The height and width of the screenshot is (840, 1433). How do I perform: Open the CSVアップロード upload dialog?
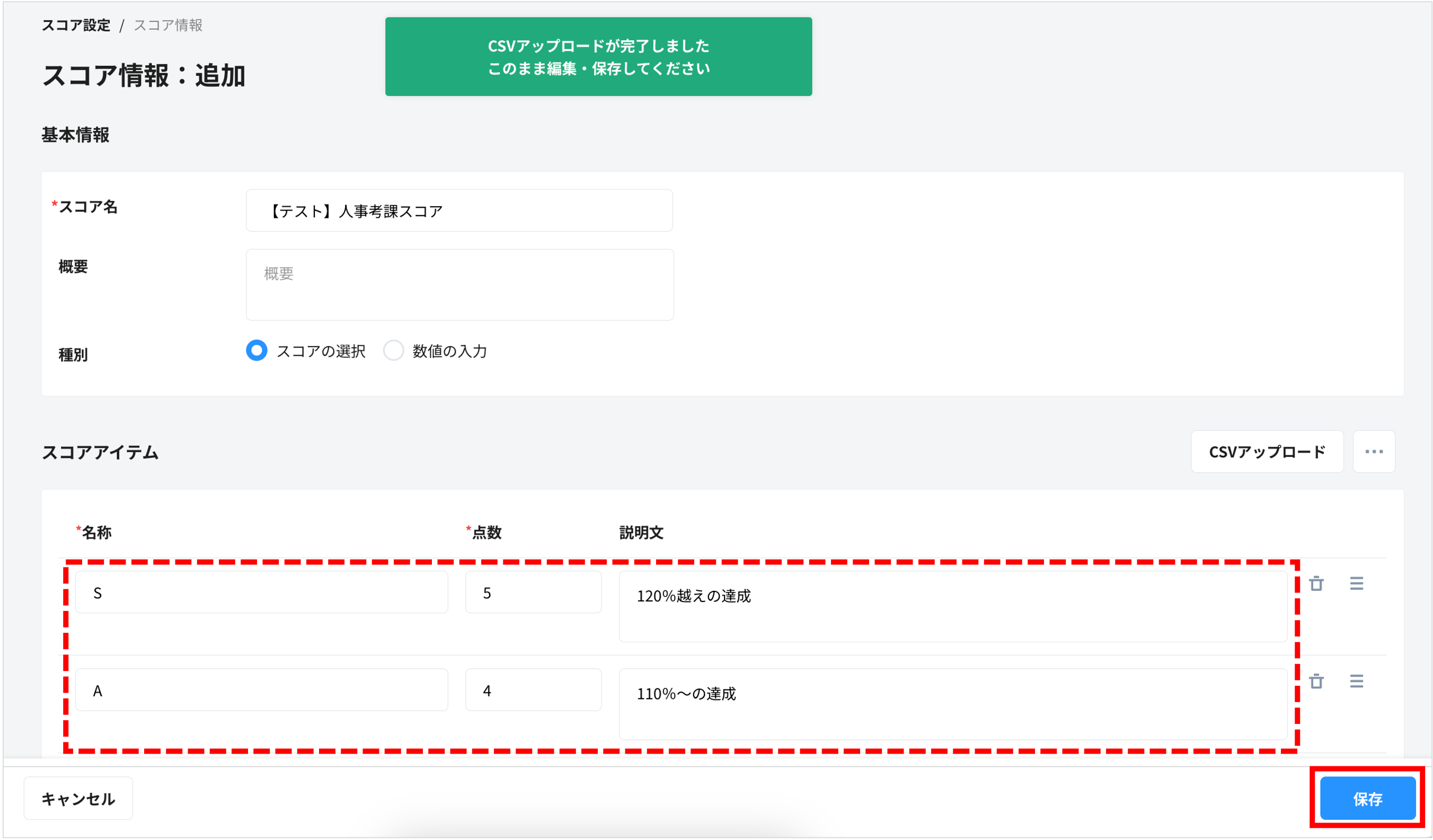click(x=1267, y=451)
